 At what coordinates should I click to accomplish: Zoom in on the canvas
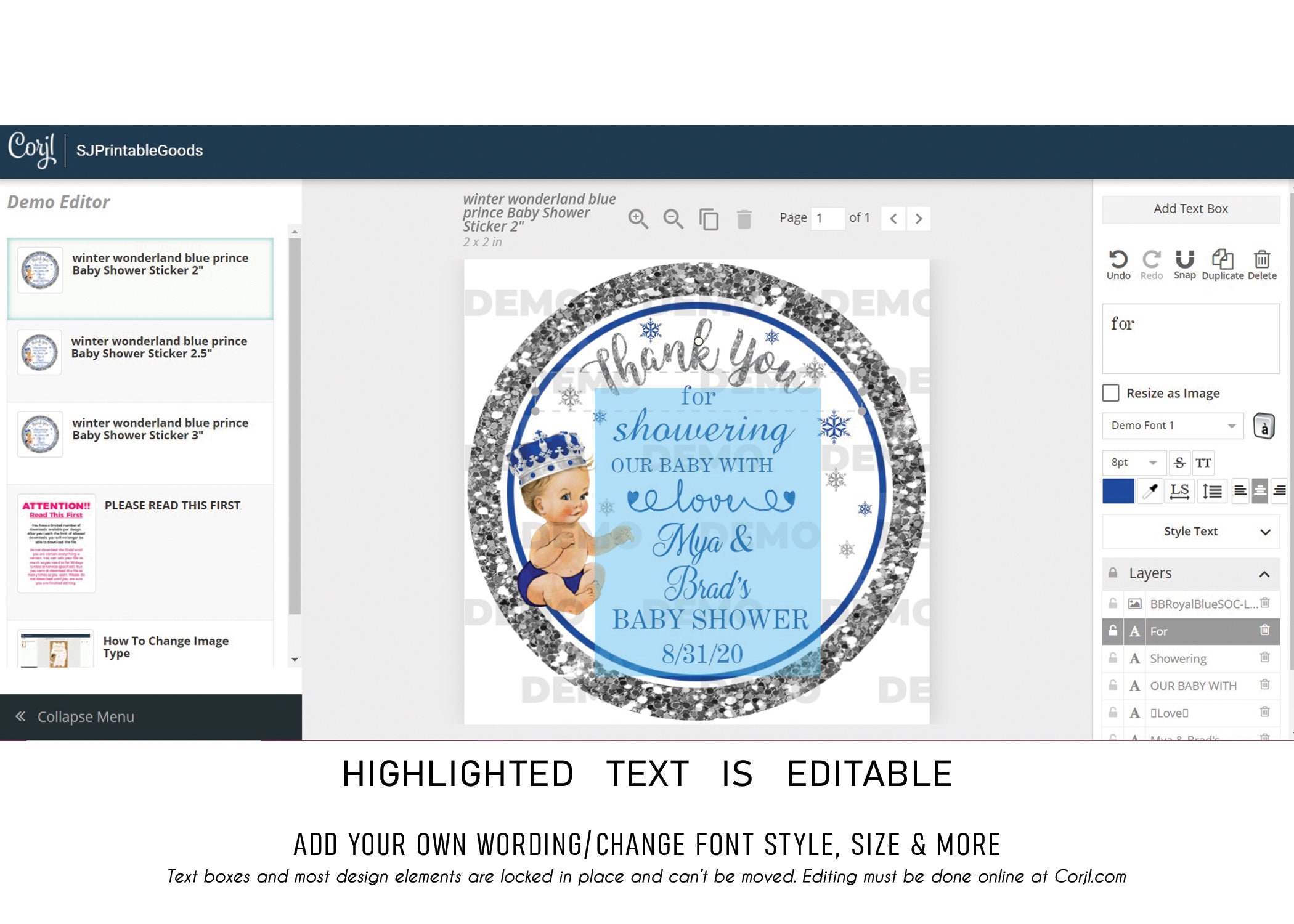tap(638, 218)
